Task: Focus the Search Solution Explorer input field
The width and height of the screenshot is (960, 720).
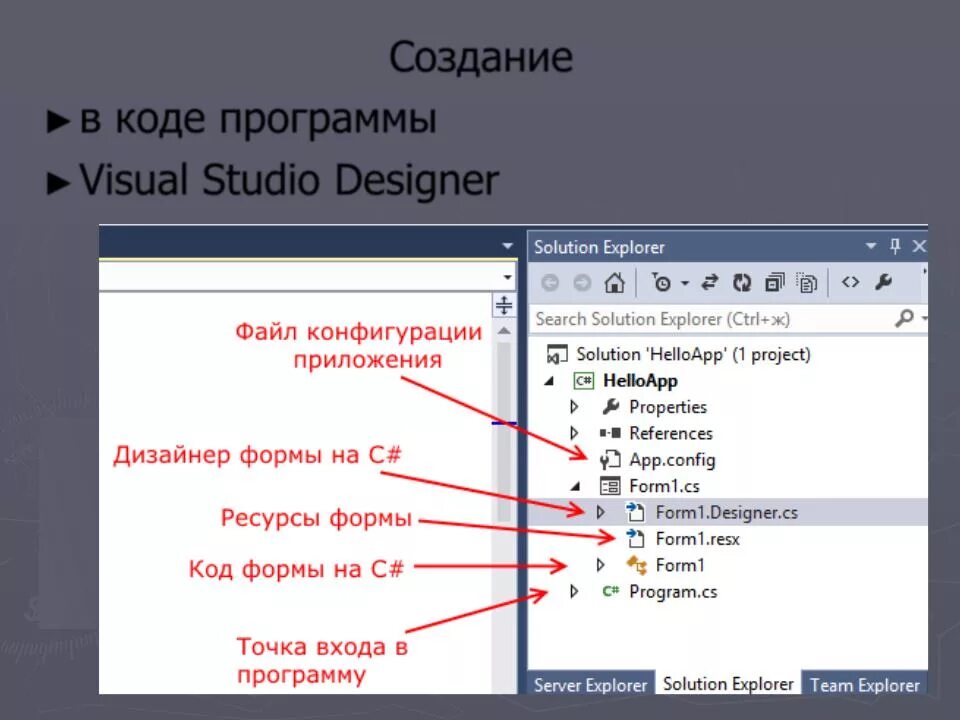Action: (x=713, y=319)
